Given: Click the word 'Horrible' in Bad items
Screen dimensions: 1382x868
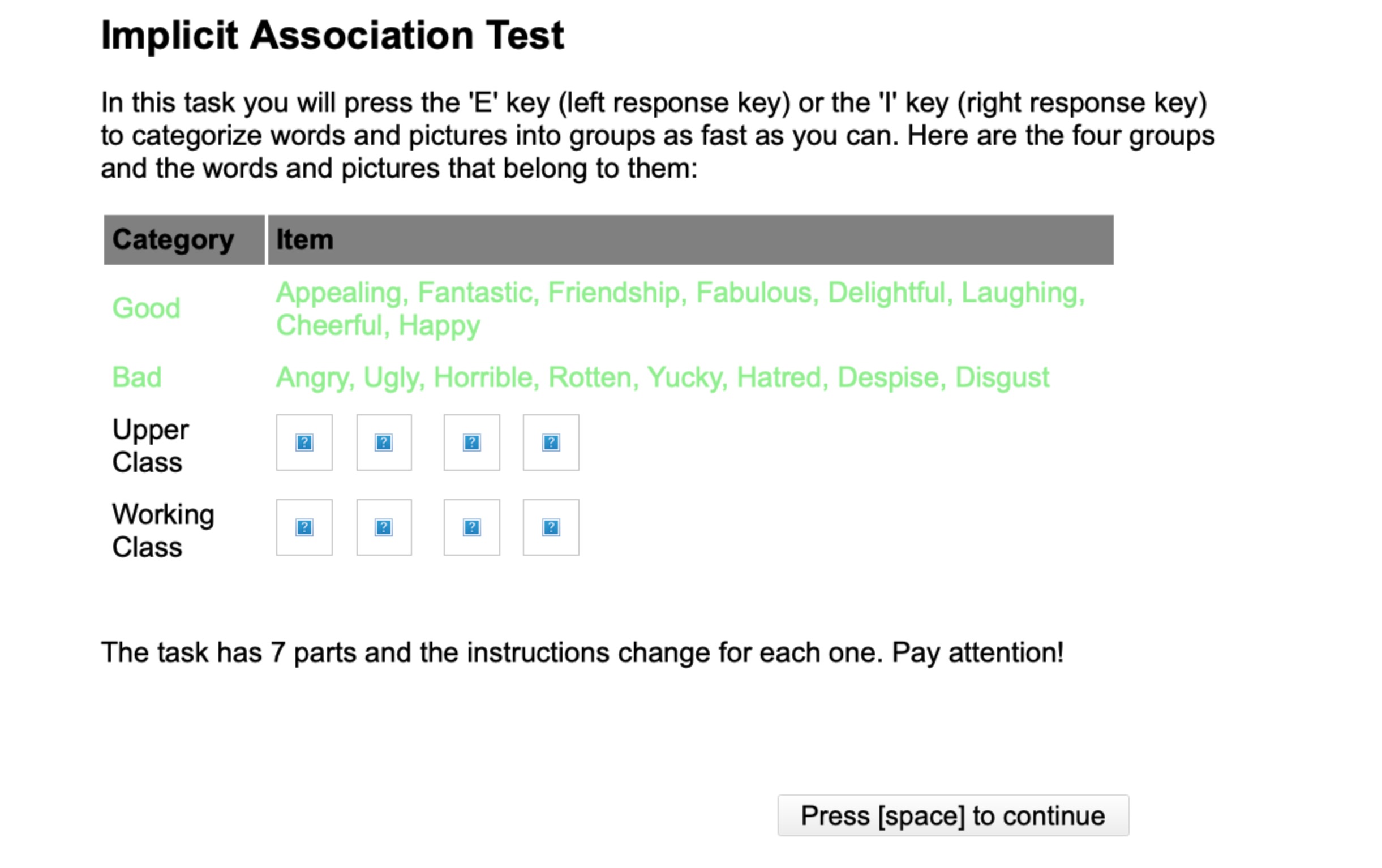Looking at the screenshot, I should click(x=482, y=377).
